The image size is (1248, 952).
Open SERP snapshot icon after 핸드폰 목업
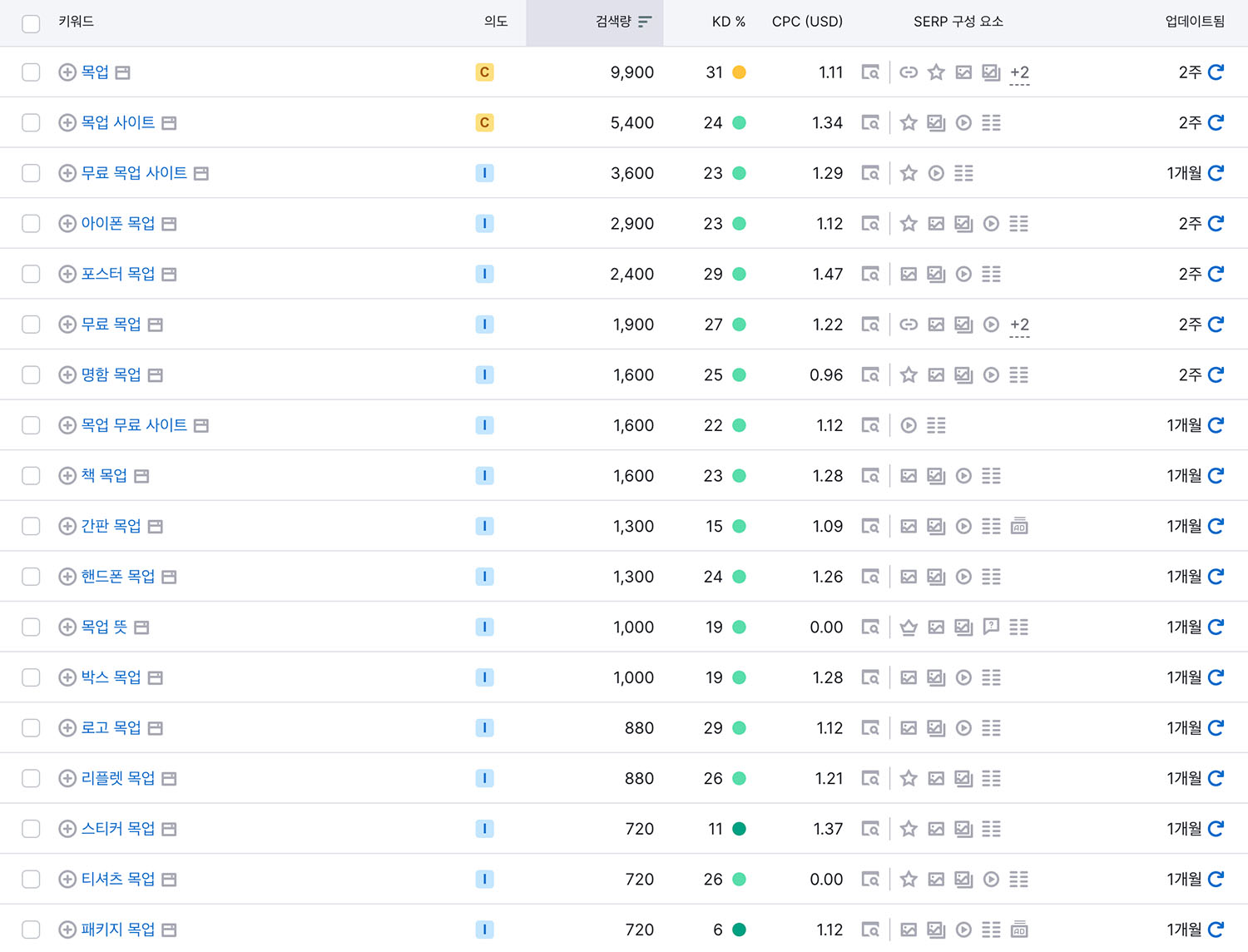(x=169, y=577)
